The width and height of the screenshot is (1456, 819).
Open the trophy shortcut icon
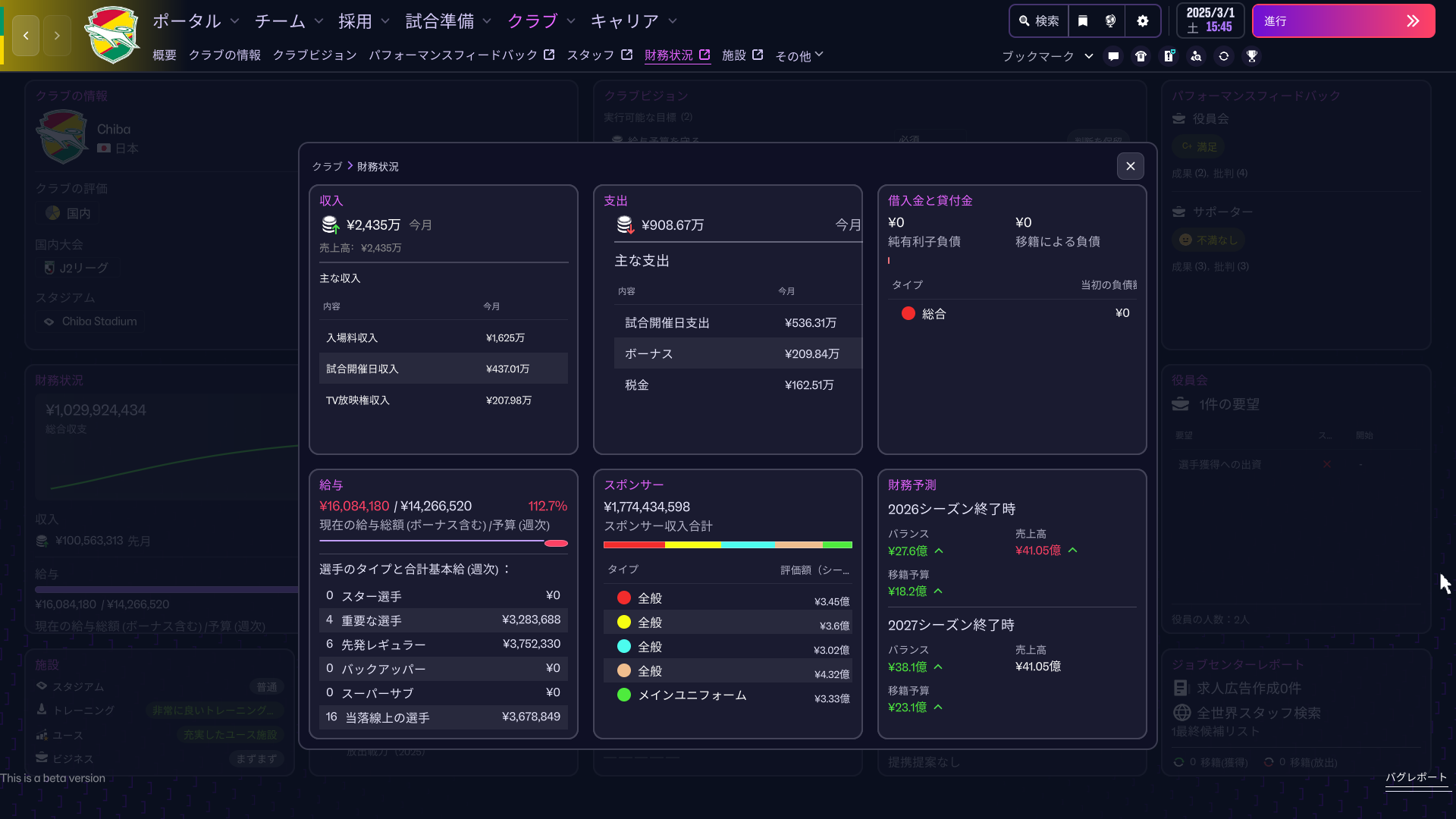1252,56
